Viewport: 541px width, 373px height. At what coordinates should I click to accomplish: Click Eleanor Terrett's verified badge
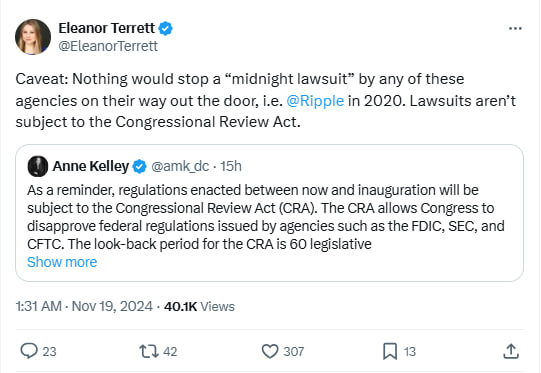(x=166, y=28)
